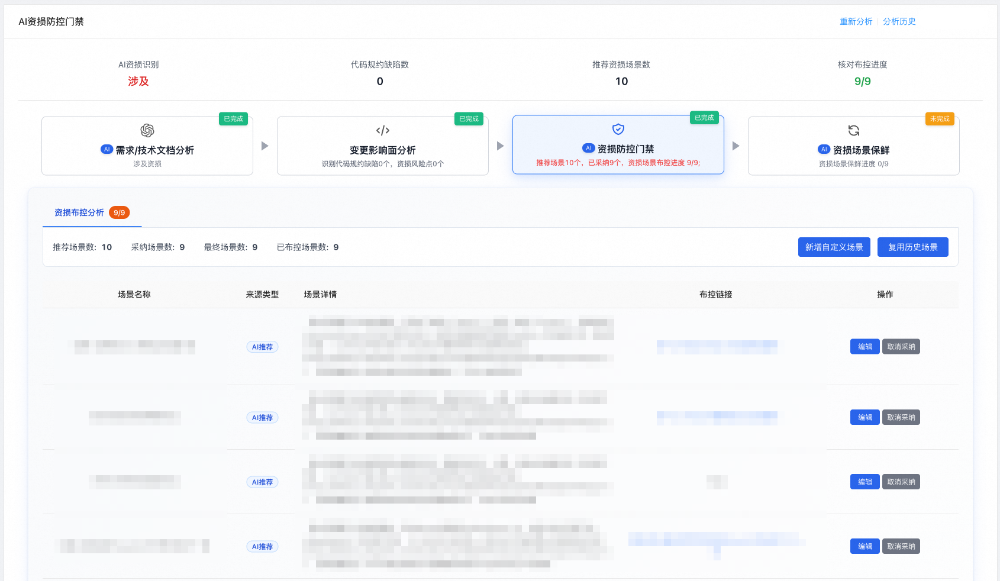
Task: Open 分析历史
Action: click(898, 20)
